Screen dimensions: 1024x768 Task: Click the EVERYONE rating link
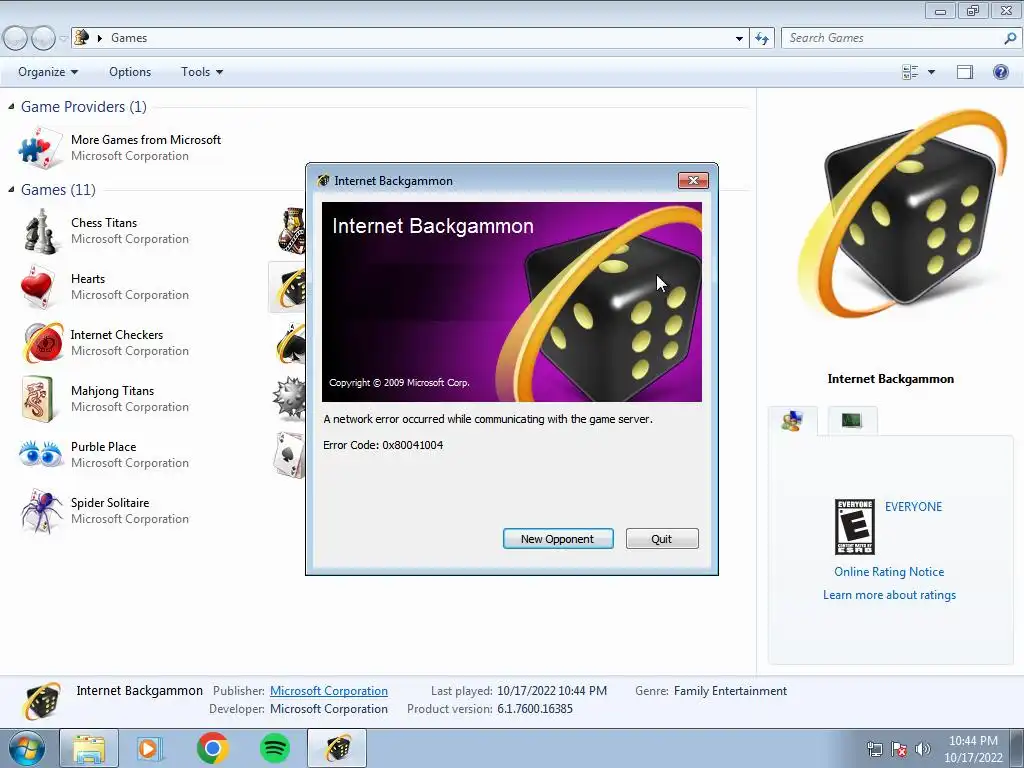tap(913, 507)
